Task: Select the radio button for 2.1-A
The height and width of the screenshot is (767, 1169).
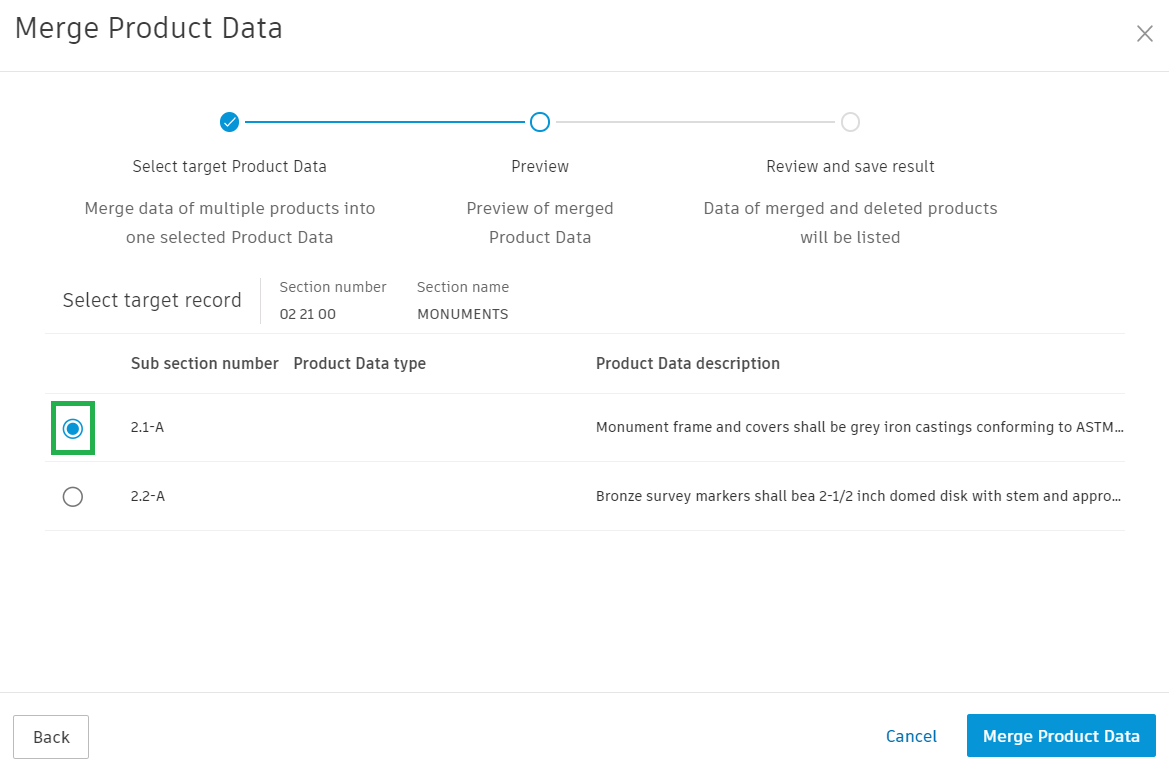Action: coord(73,428)
